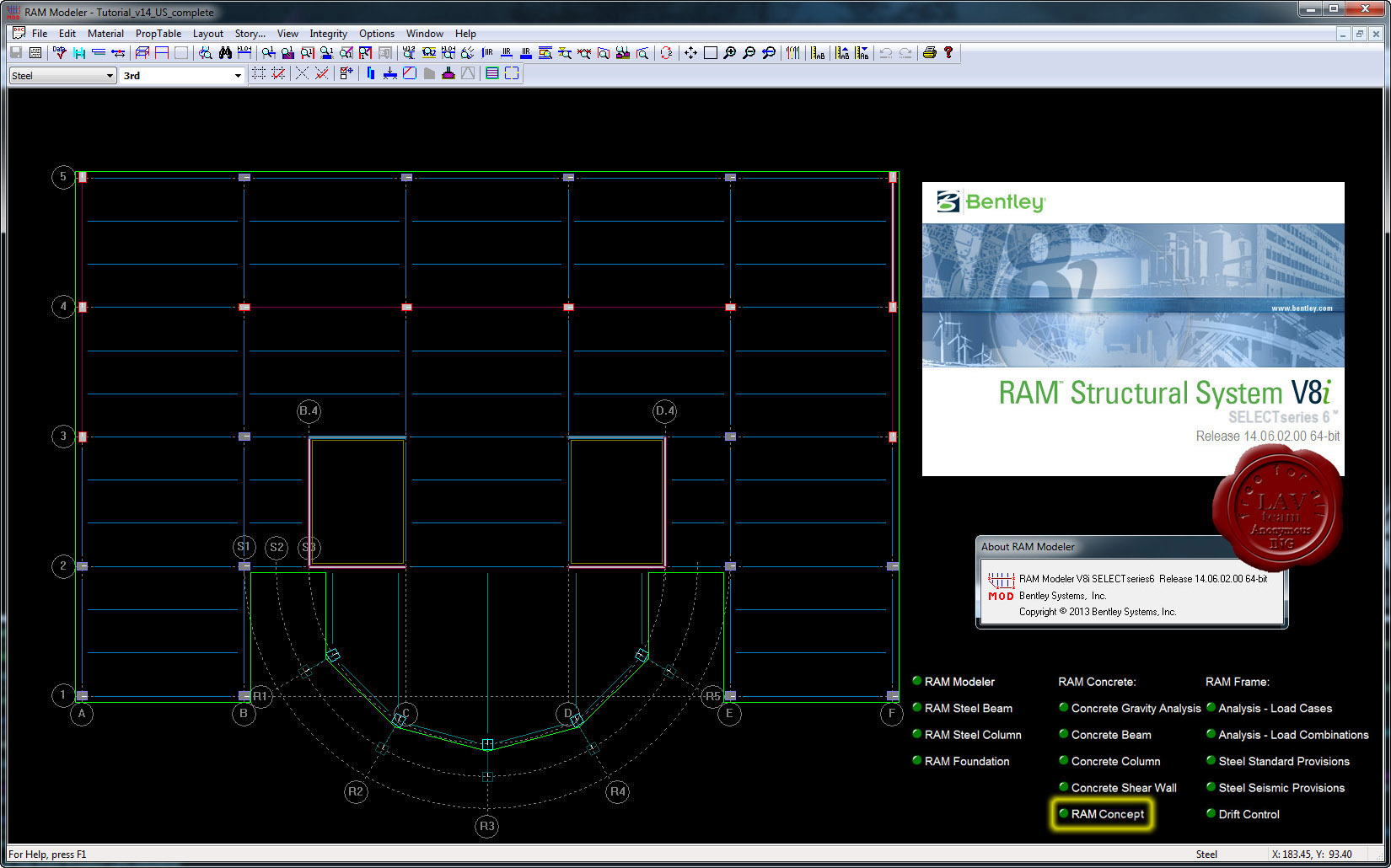Click the checklist properties icon

346,73
